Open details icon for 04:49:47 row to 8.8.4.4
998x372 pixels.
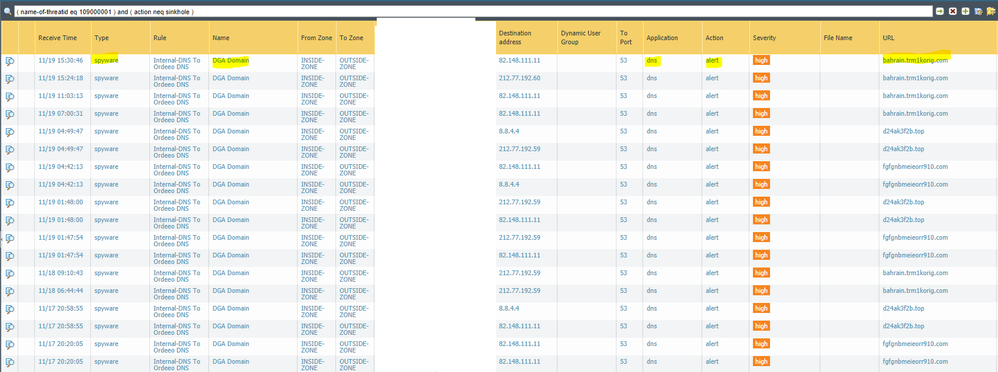(x=10, y=132)
